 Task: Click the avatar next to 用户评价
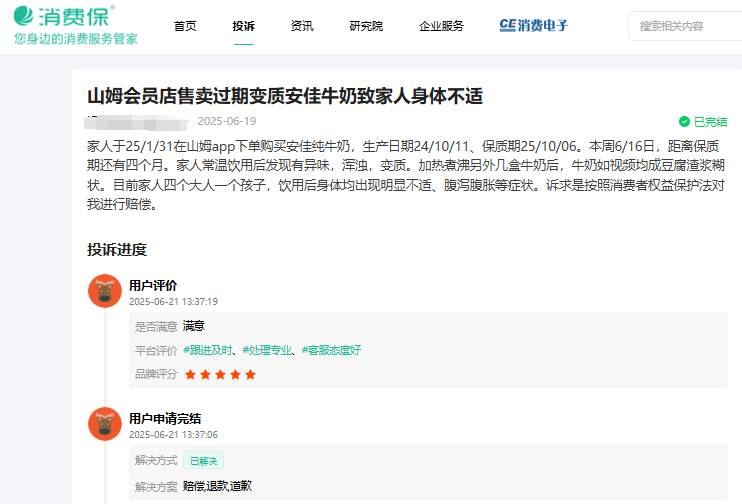coord(105,291)
